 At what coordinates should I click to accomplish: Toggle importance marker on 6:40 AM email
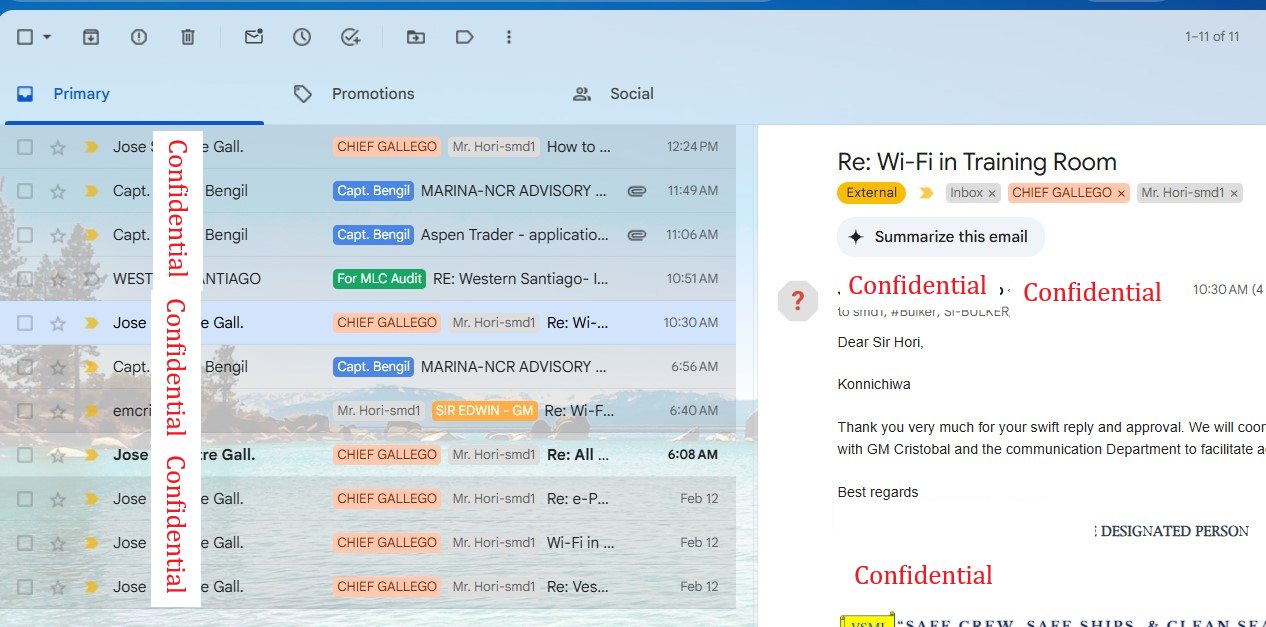pos(91,411)
